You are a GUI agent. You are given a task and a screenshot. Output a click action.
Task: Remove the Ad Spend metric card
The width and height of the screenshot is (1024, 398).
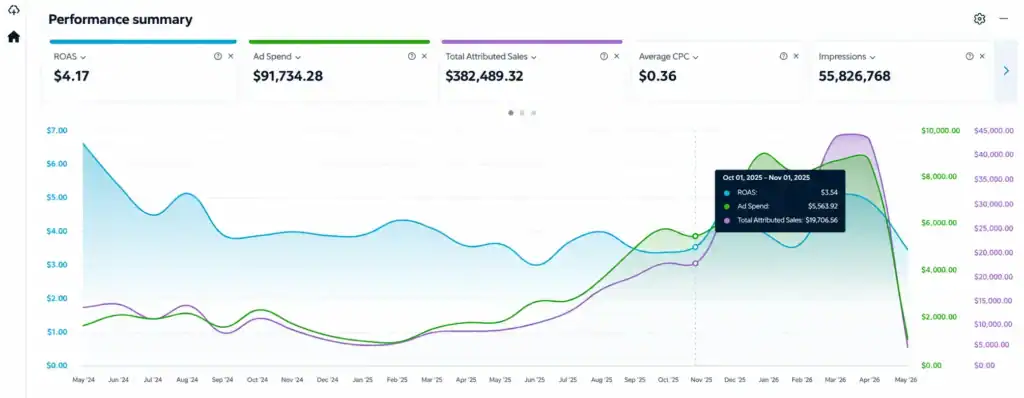(424, 56)
